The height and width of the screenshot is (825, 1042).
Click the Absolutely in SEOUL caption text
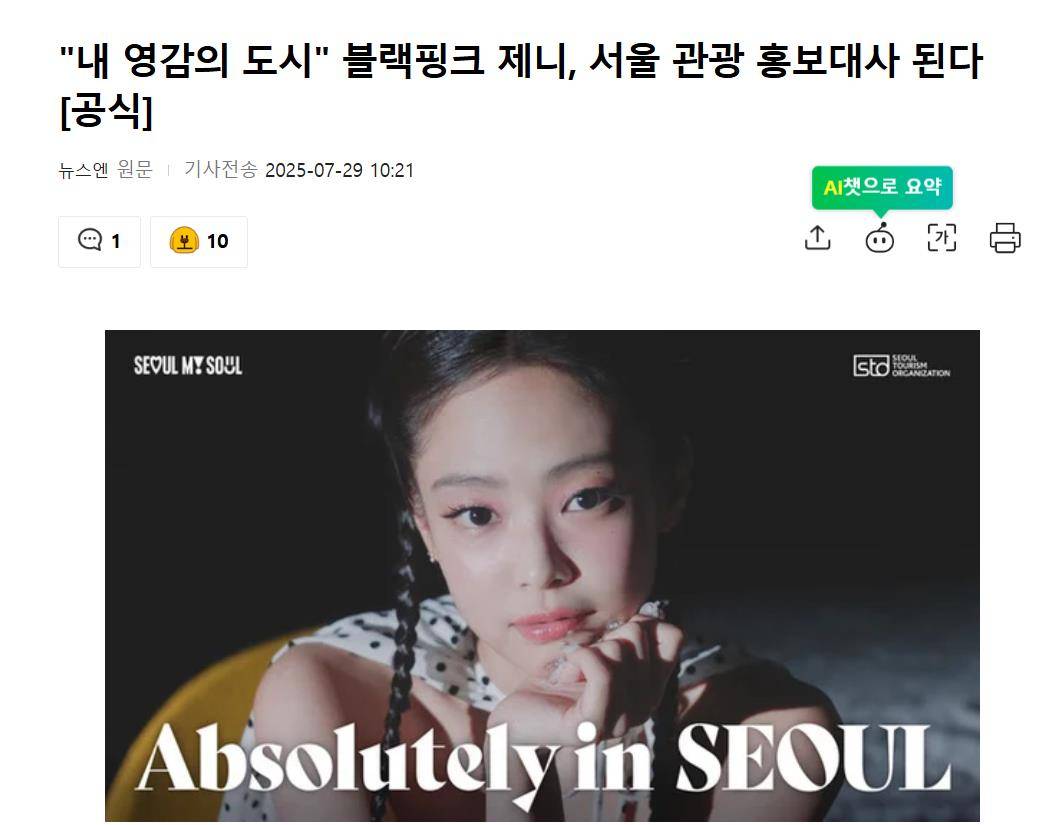click(544, 758)
